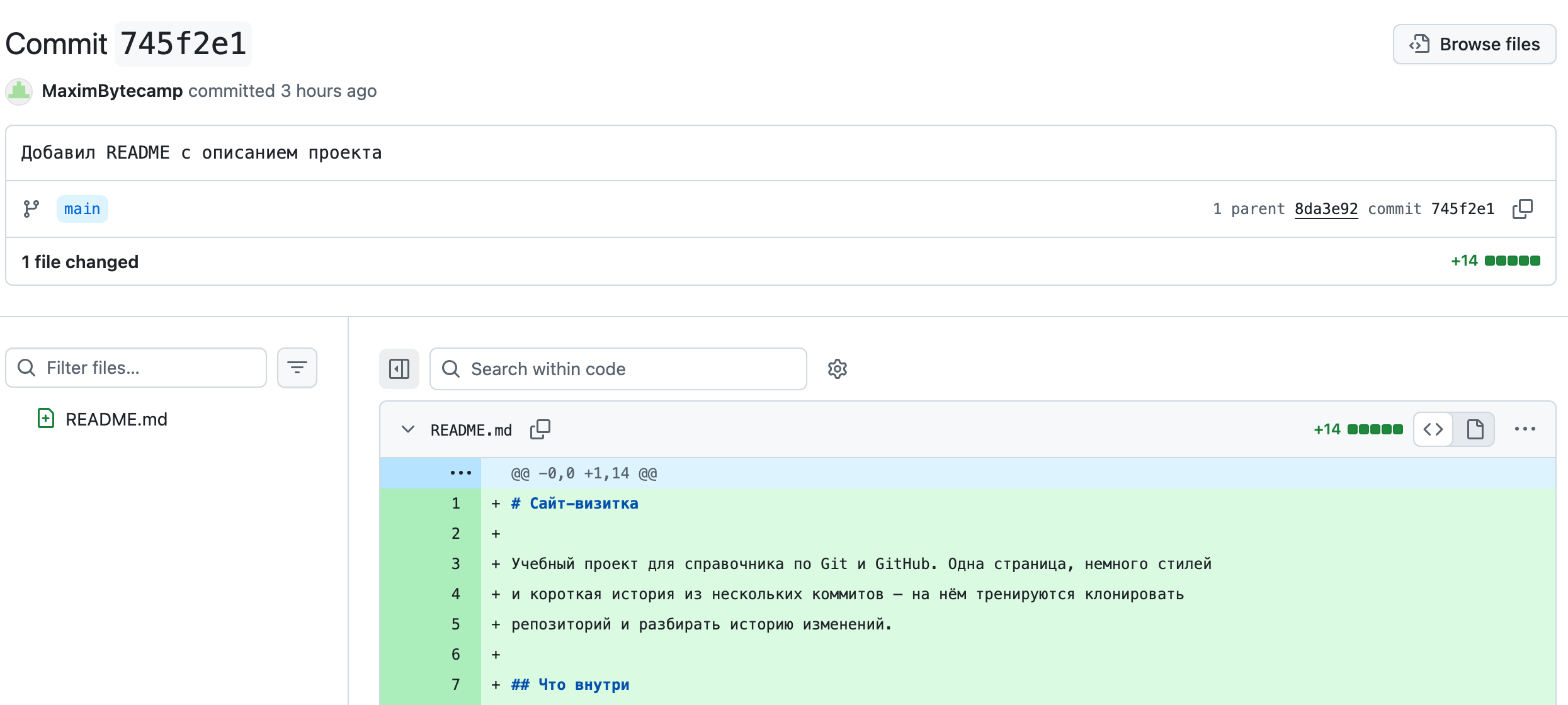This screenshot has width=1568, height=705.
Task: Click the commit hash 745f2e1 in the title
Action: pos(183,44)
